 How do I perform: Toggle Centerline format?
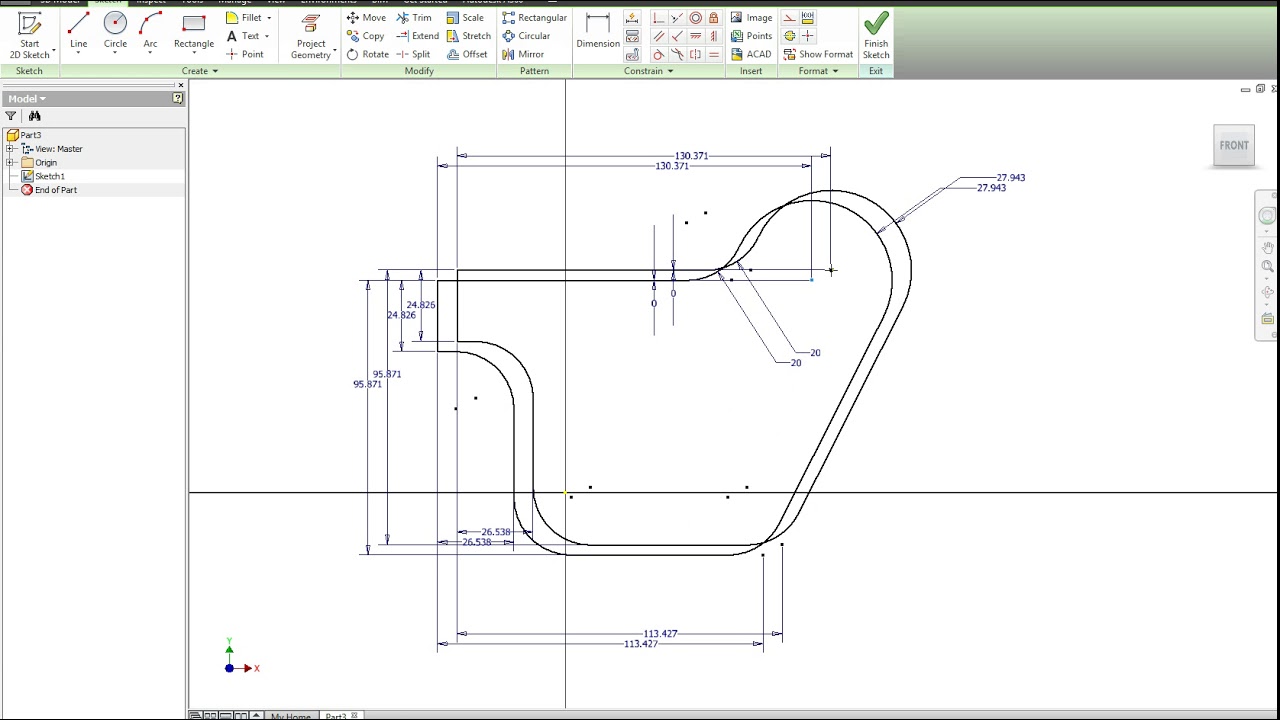[789, 36]
